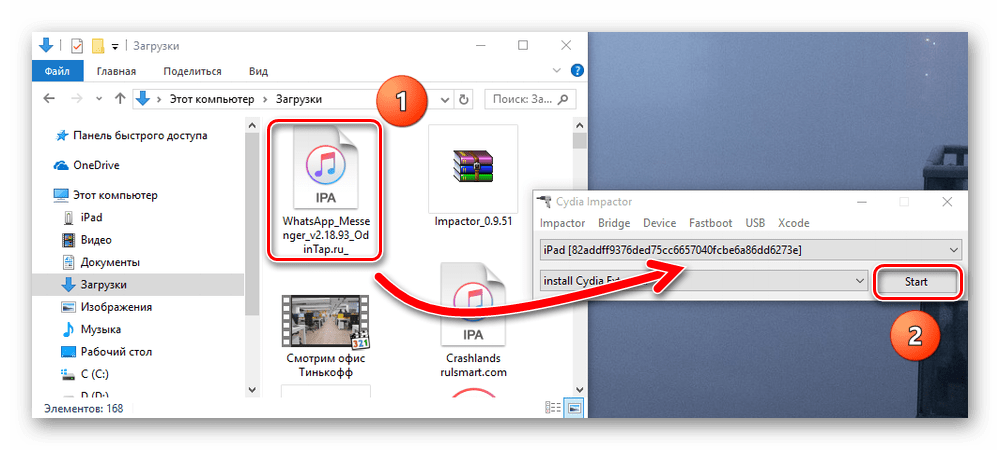Click Загрузки in the address breadcrumb

[x=298, y=99]
